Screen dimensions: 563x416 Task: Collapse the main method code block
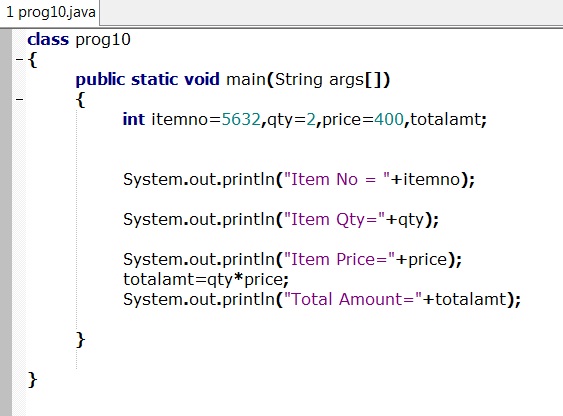(x=20, y=99)
